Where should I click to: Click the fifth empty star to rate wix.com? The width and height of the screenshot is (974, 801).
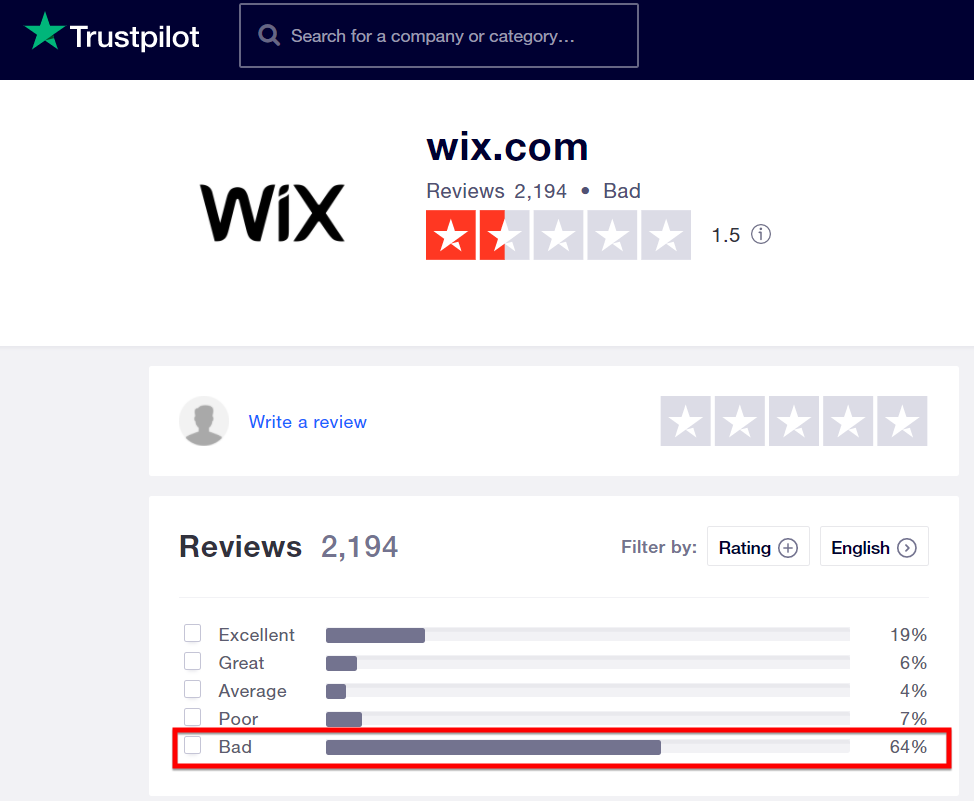click(665, 235)
